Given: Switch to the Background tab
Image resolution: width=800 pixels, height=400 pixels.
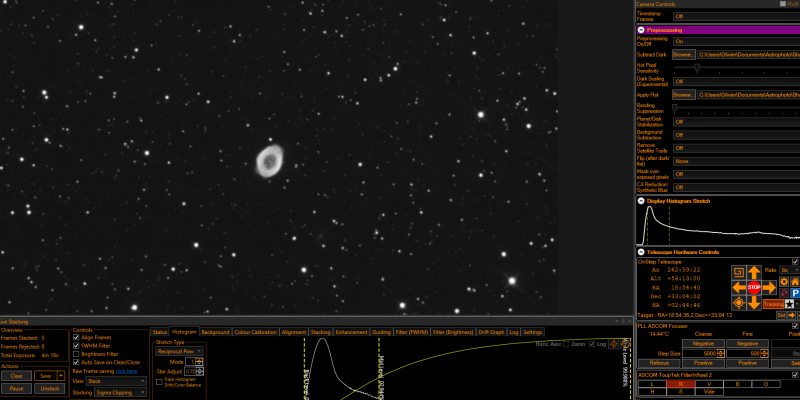Looking at the screenshot, I should (215, 332).
